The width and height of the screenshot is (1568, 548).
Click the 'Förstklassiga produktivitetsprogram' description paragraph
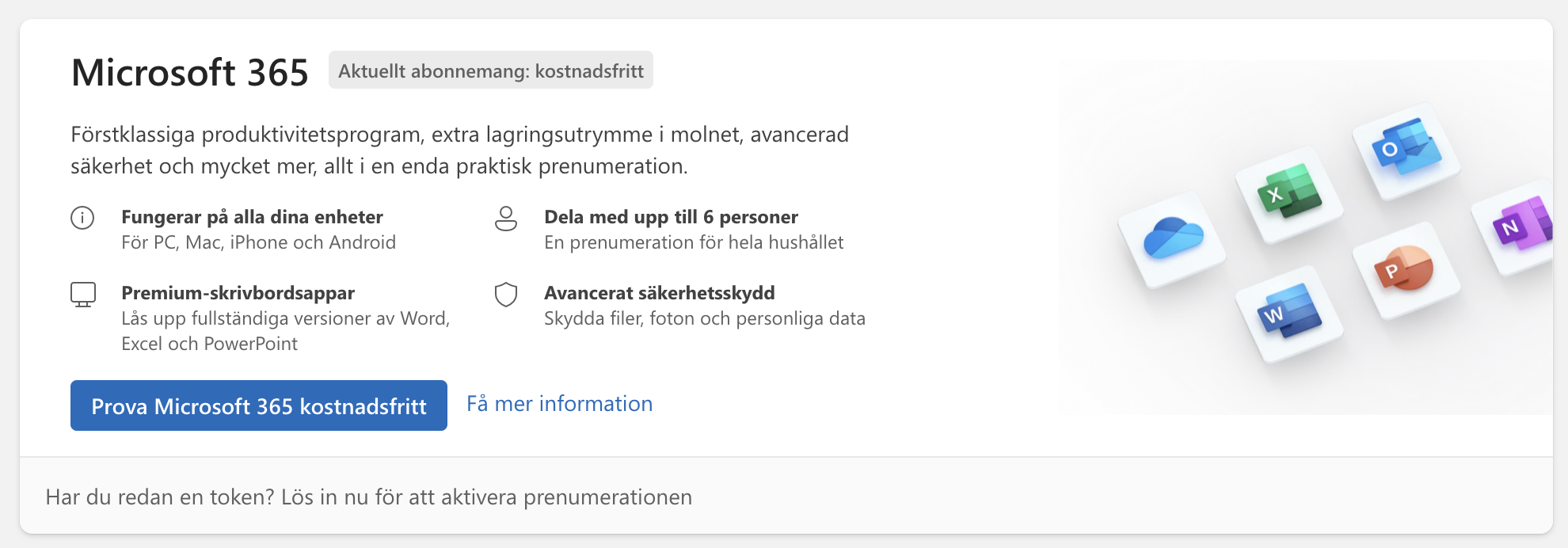pyautogui.click(x=459, y=150)
